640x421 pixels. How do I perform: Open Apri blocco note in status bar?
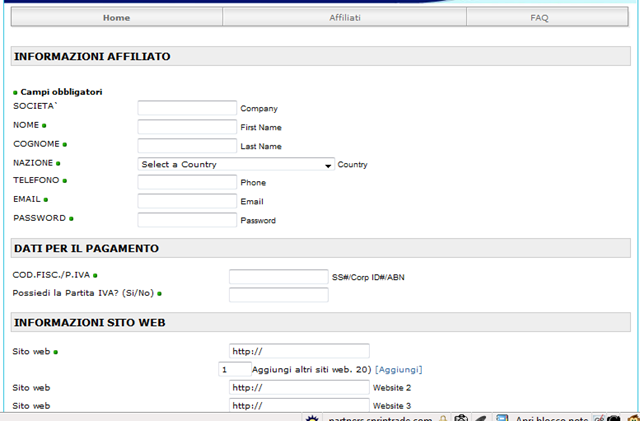tap(552, 419)
